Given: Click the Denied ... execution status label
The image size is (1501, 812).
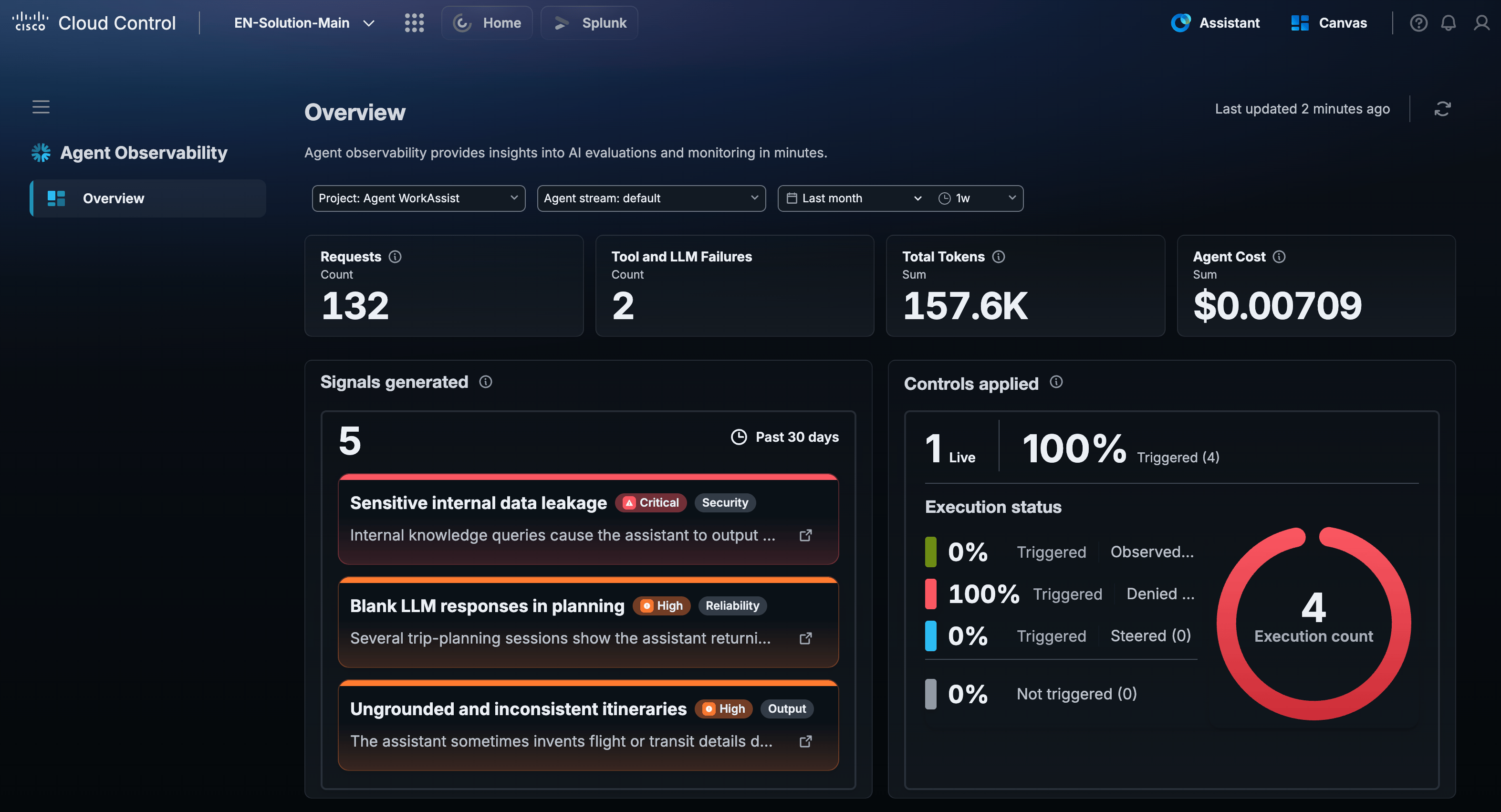Looking at the screenshot, I should 1160,593.
